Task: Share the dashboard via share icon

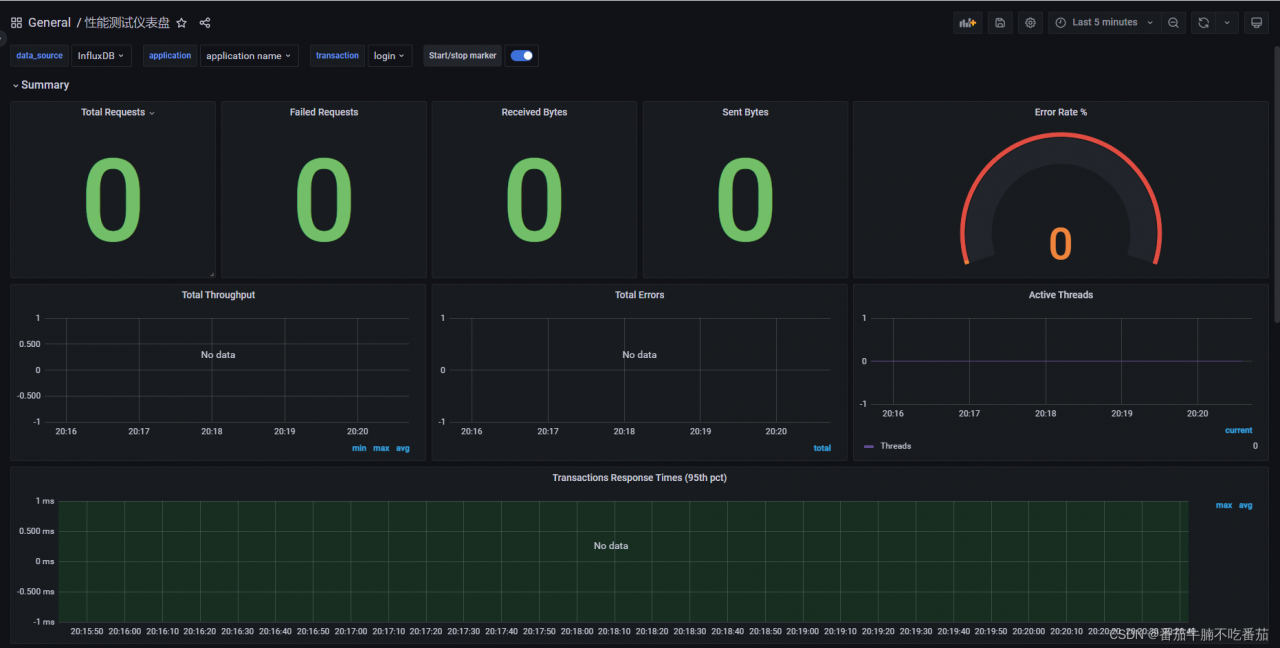Action: [x=205, y=23]
